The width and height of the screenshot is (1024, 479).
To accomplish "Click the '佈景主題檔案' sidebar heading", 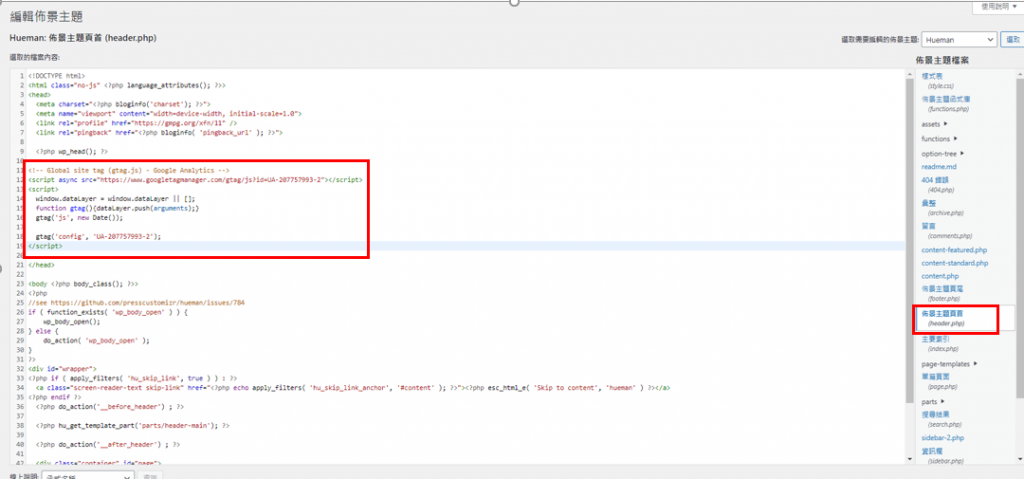I will (942, 60).
